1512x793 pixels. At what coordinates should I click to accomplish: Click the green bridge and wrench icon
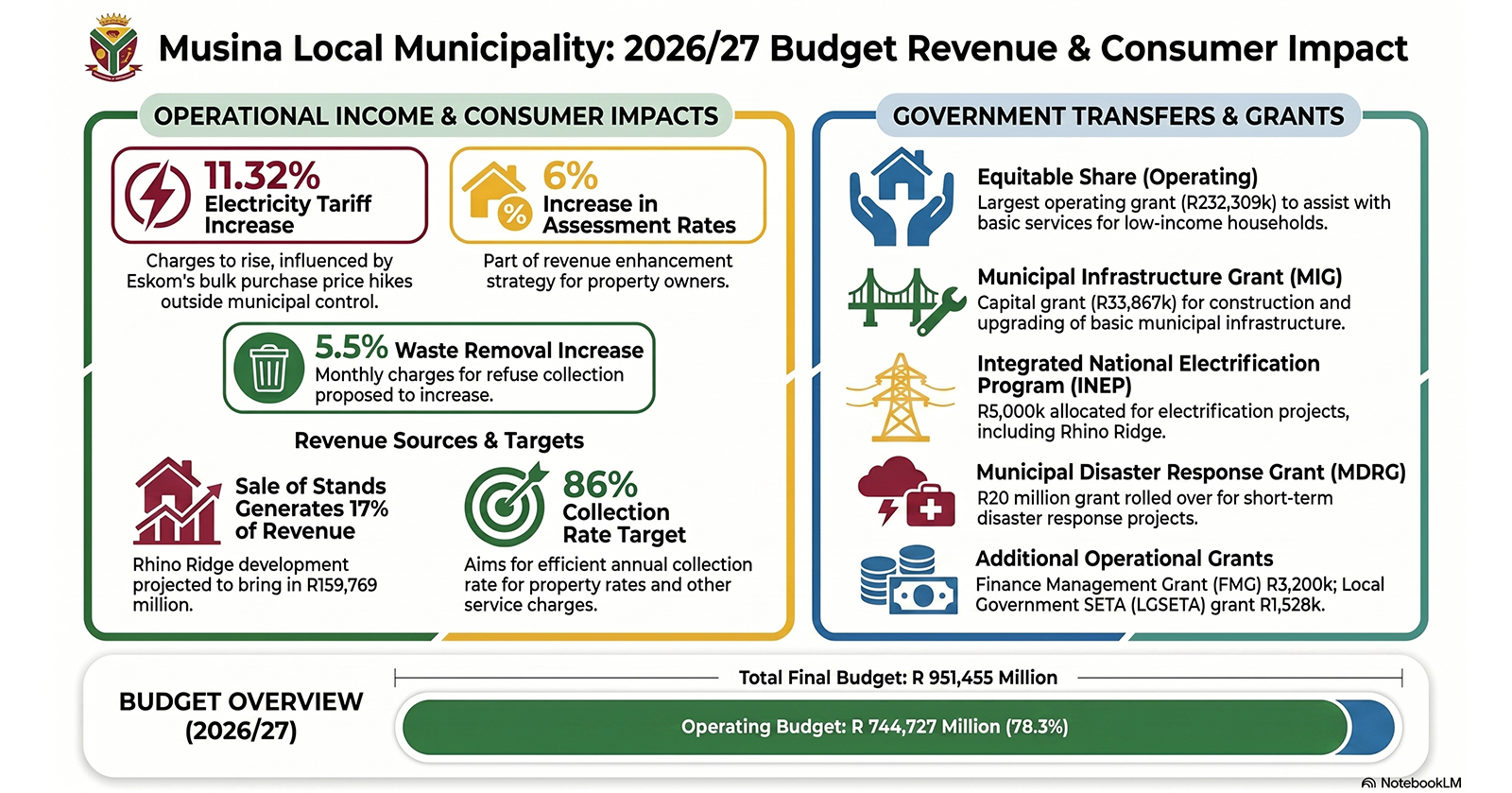pyautogui.click(x=907, y=301)
